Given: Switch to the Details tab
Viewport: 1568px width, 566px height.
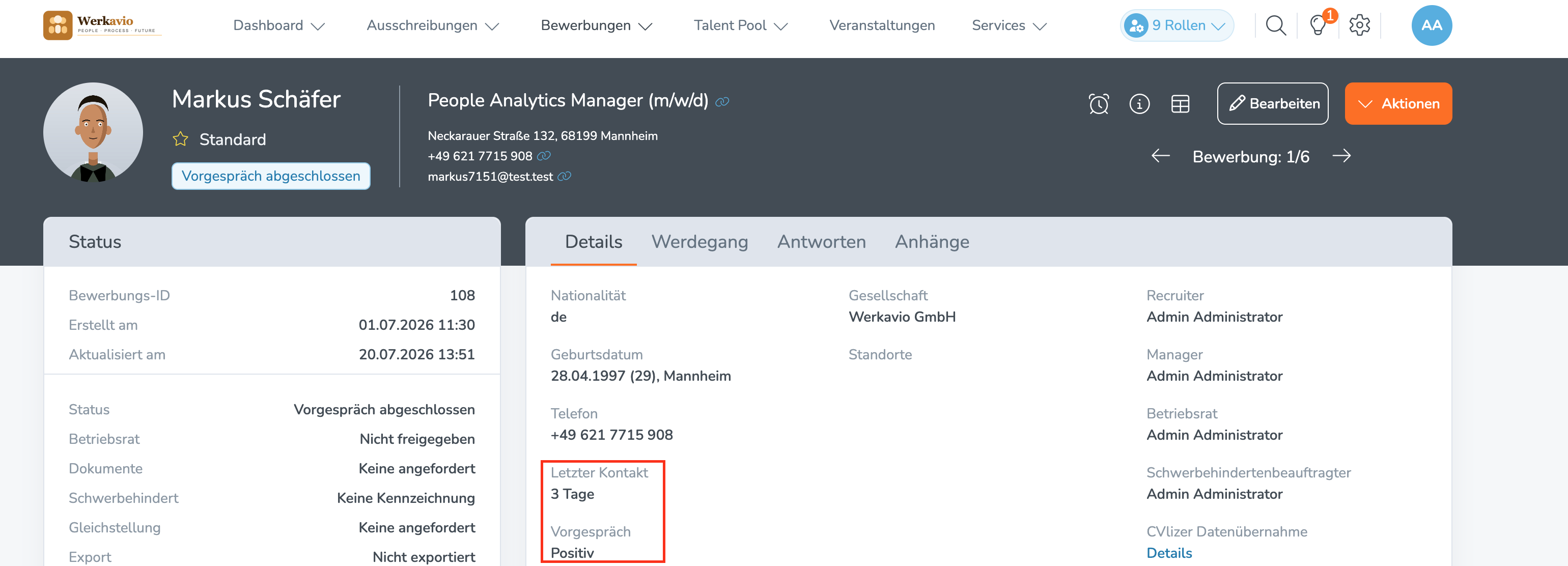Looking at the screenshot, I should (x=594, y=242).
